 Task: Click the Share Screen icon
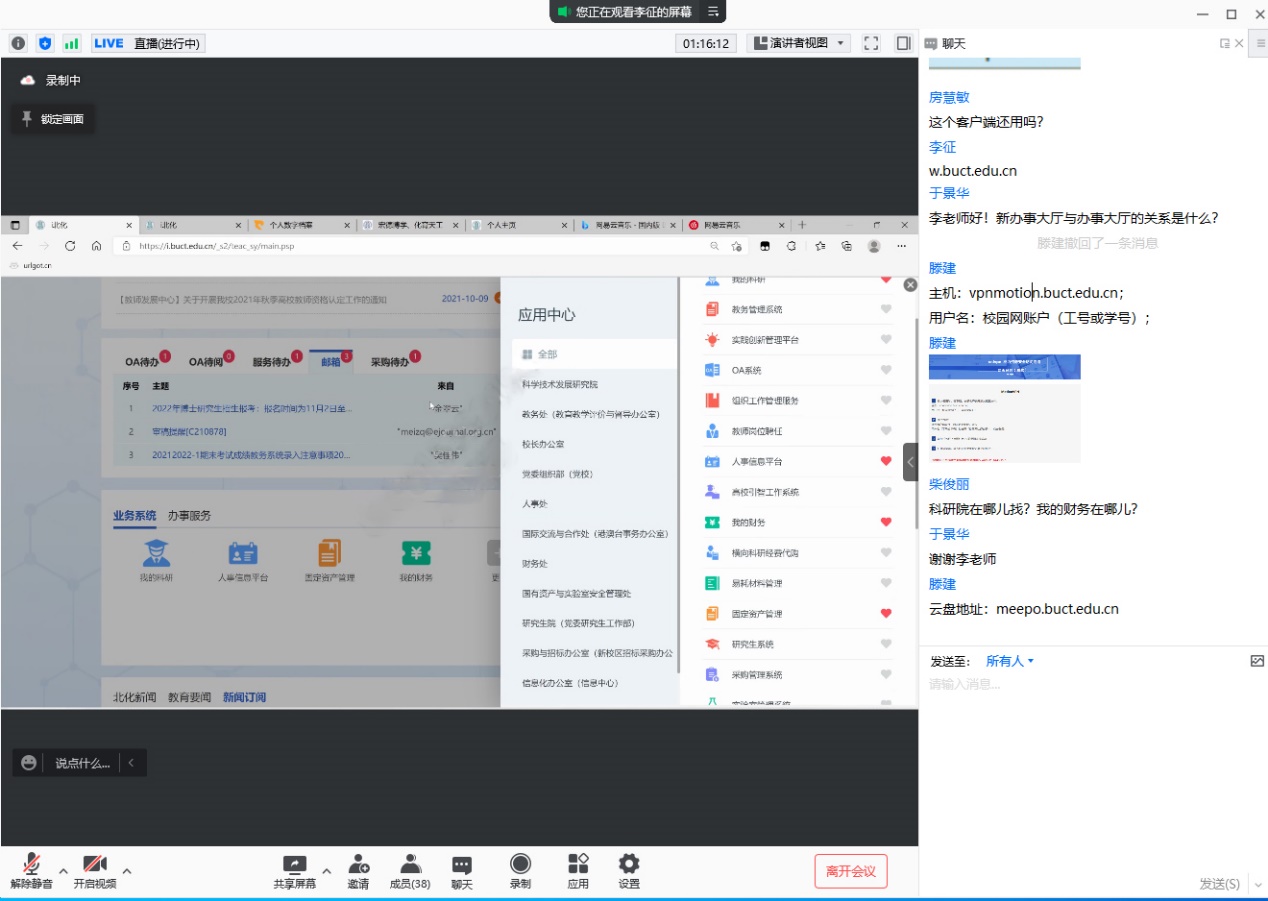[x=294, y=870]
